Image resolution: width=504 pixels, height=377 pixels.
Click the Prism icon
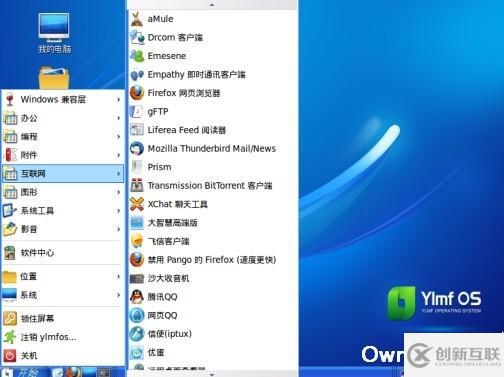pyautogui.click(x=136, y=167)
